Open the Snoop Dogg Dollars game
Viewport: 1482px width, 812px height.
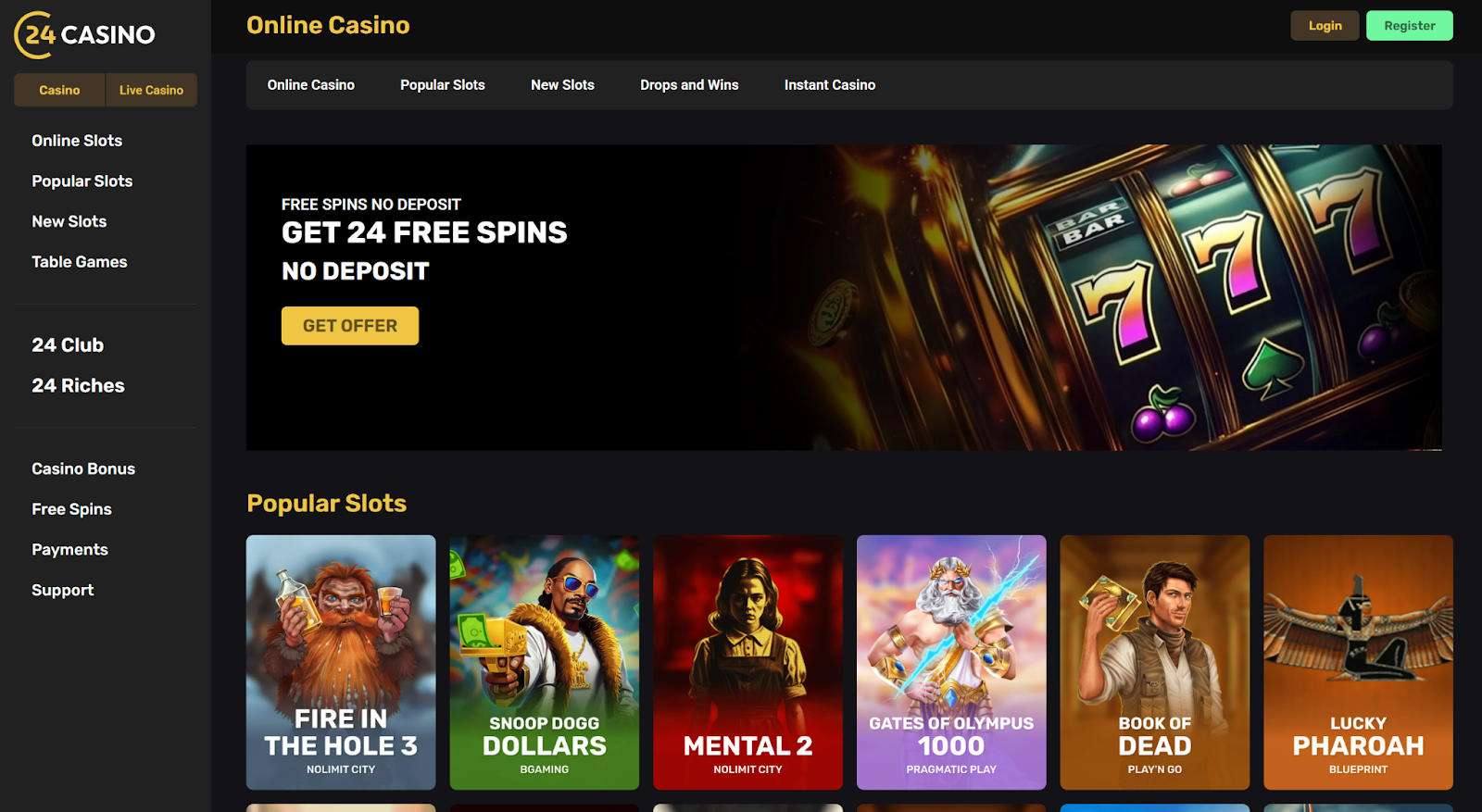pos(545,662)
